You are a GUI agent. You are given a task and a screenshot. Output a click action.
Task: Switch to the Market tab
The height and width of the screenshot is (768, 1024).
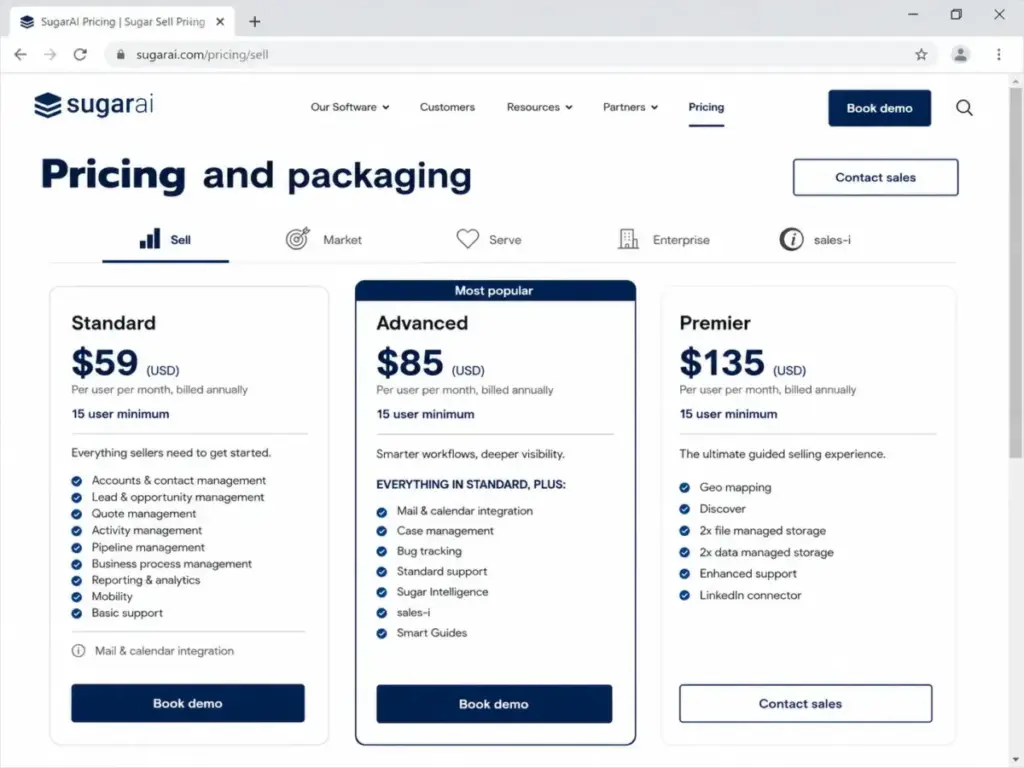tap(324, 240)
